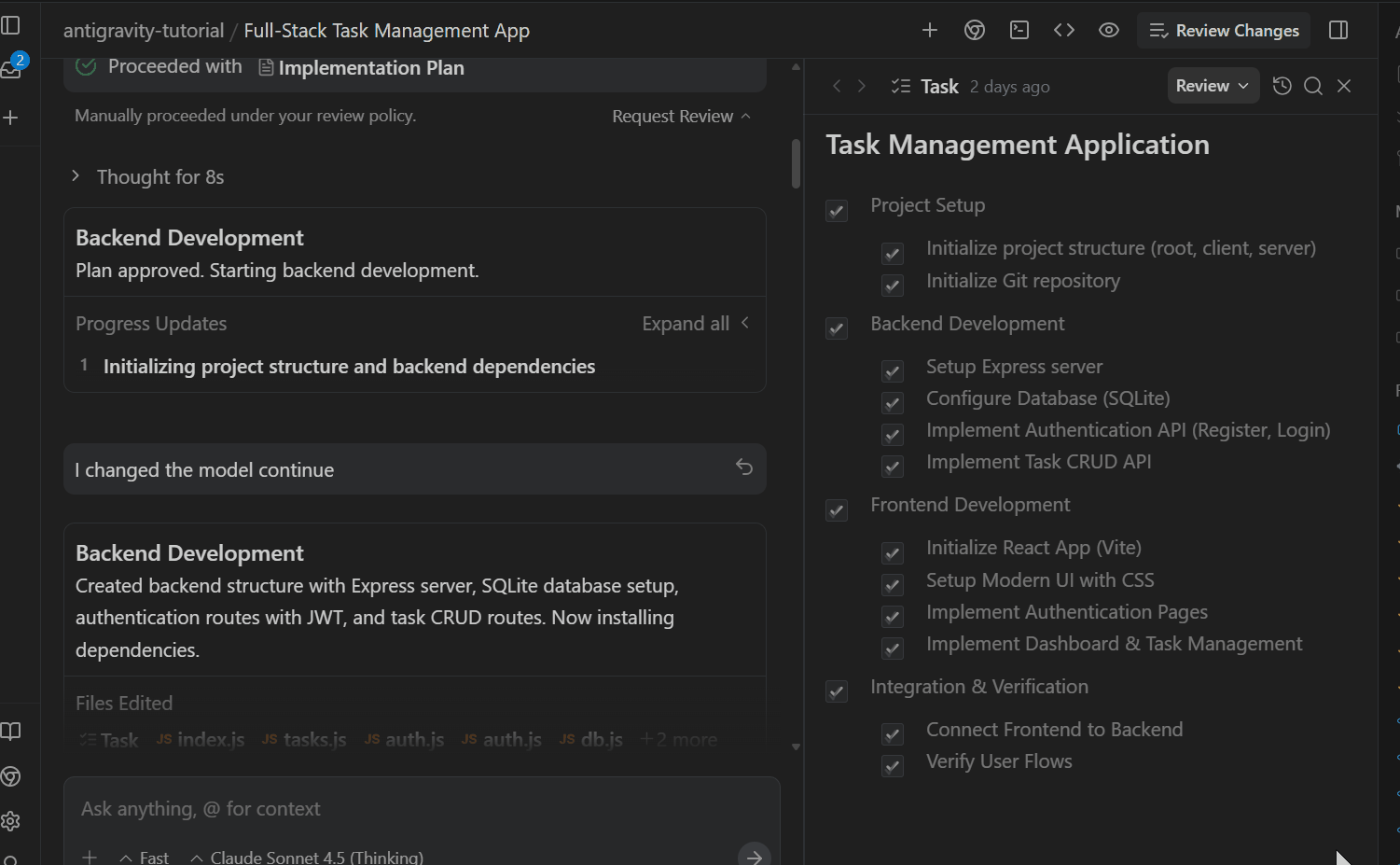Click Expand all in Progress Updates

coord(686,324)
